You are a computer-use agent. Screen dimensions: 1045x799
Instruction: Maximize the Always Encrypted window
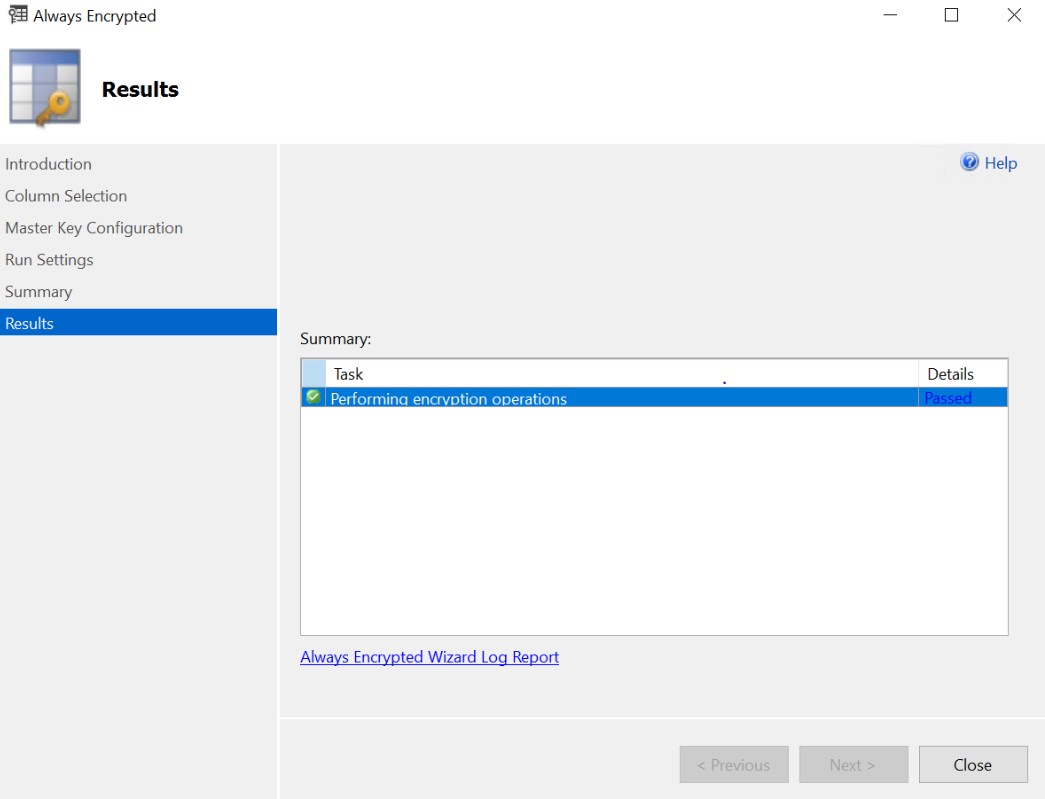[x=951, y=15]
